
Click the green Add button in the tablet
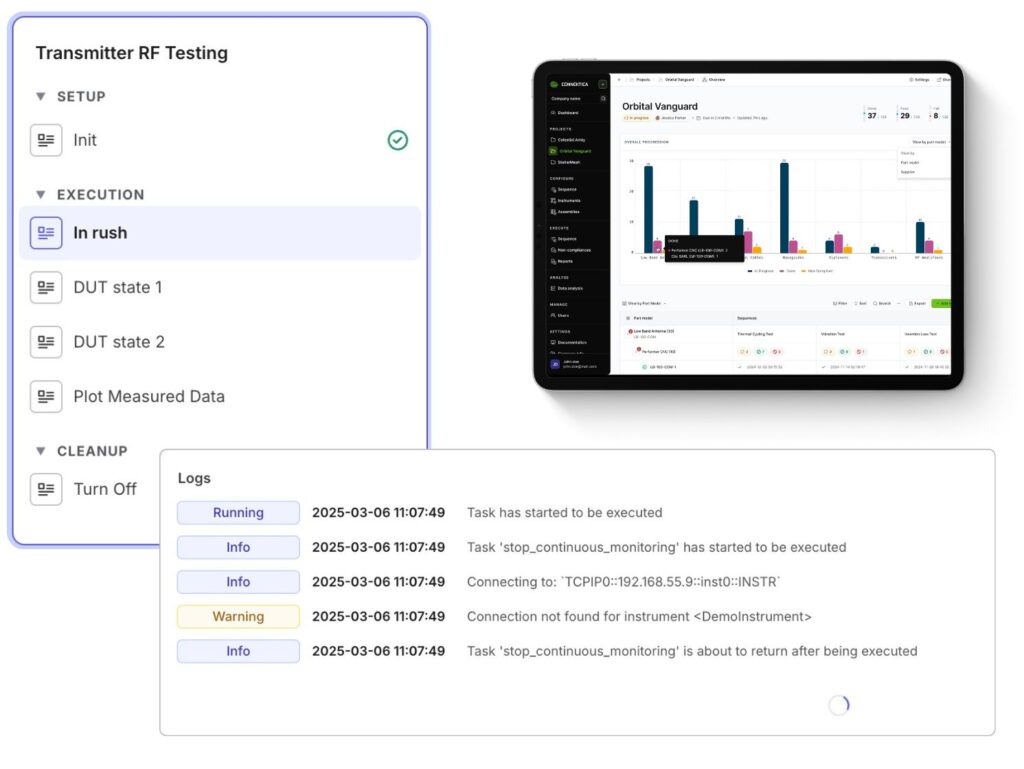pyautogui.click(x=941, y=304)
